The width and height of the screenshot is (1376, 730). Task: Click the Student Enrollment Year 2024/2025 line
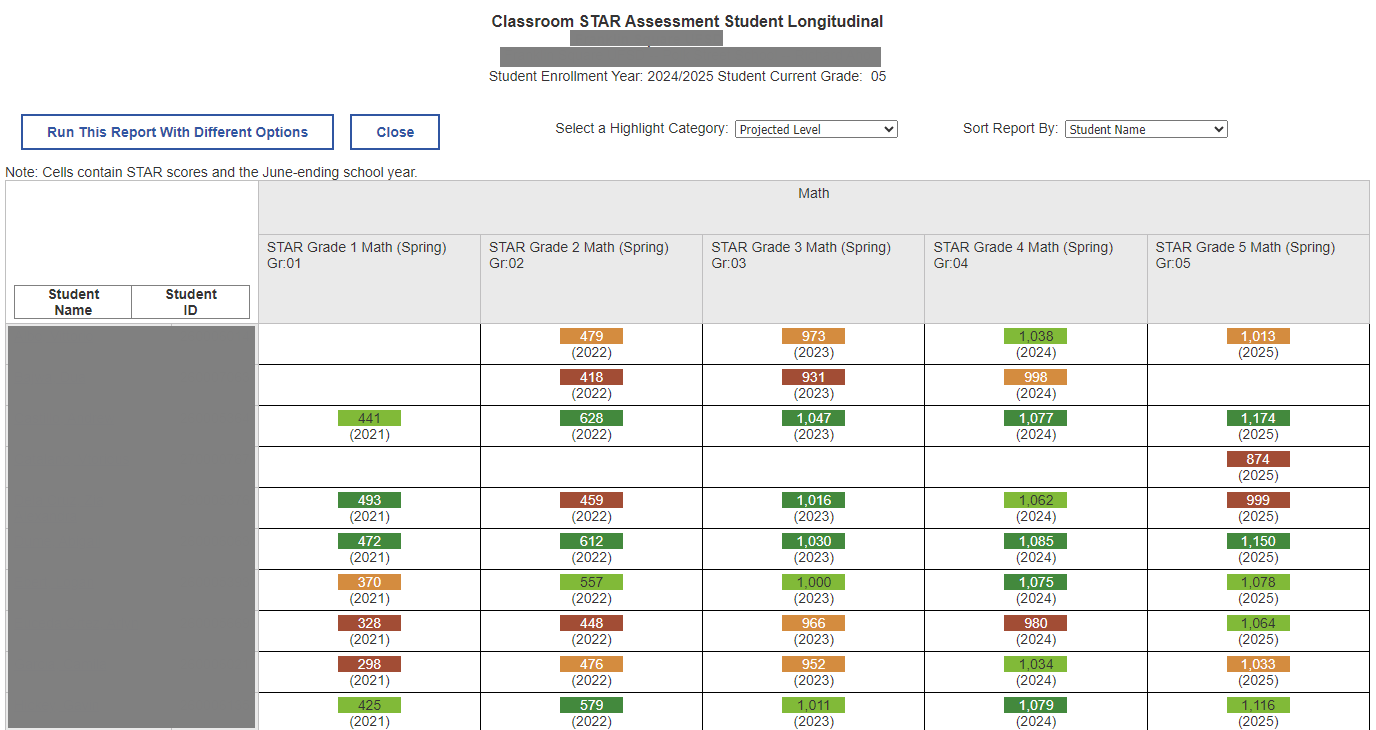[x=687, y=76]
